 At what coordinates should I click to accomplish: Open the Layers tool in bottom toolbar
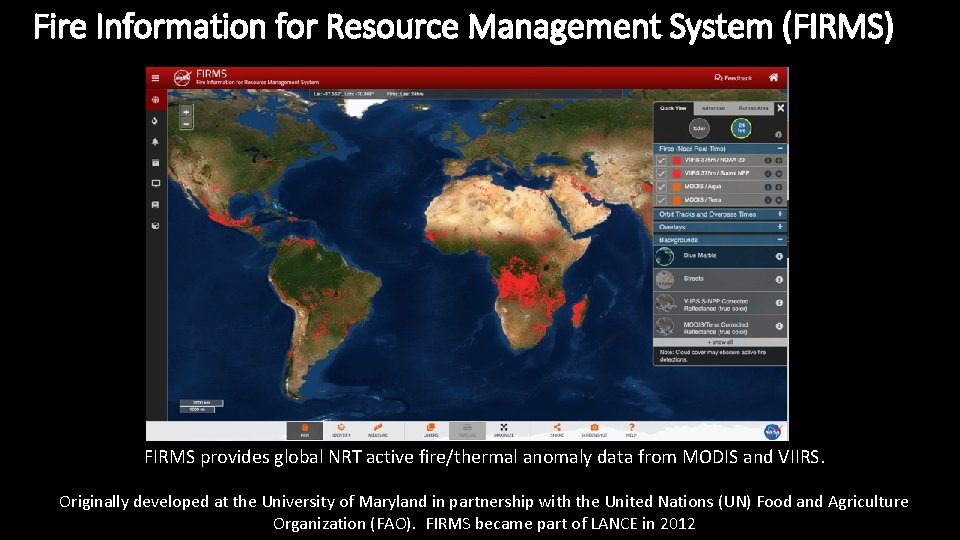[x=431, y=430]
